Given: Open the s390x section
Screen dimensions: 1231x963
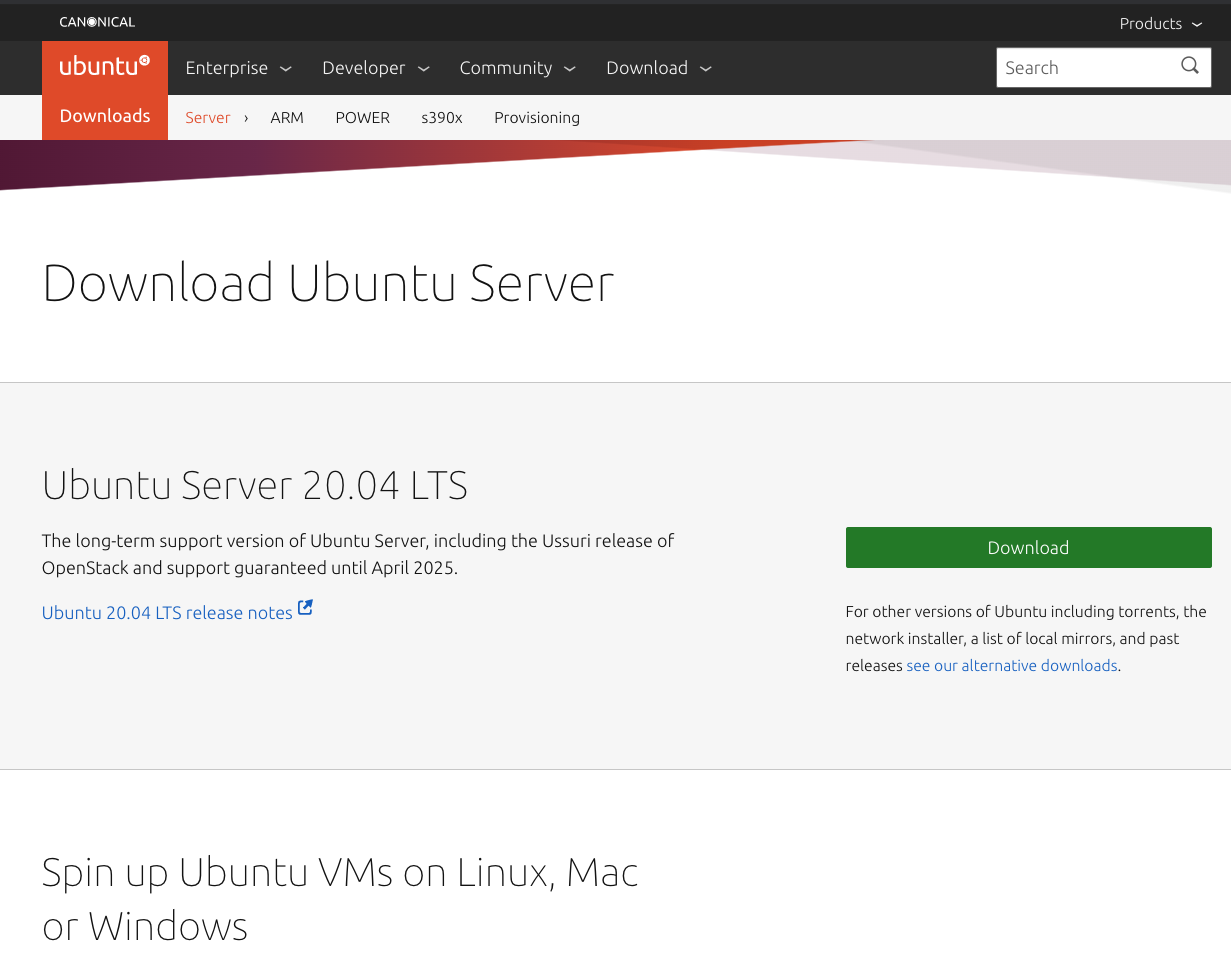Looking at the screenshot, I should click(441, 117).
